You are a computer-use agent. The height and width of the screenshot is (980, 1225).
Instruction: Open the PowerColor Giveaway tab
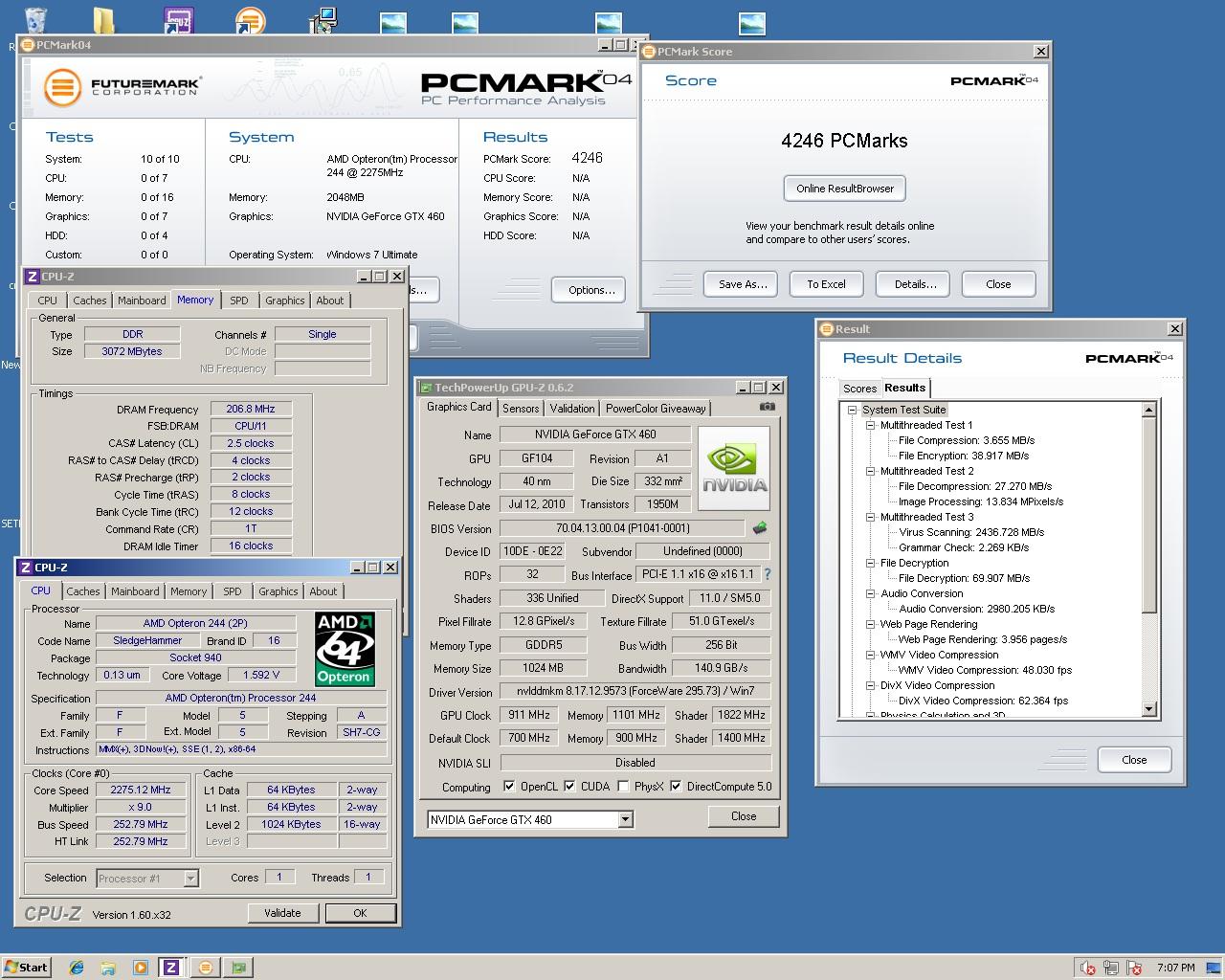click(656, 409)
